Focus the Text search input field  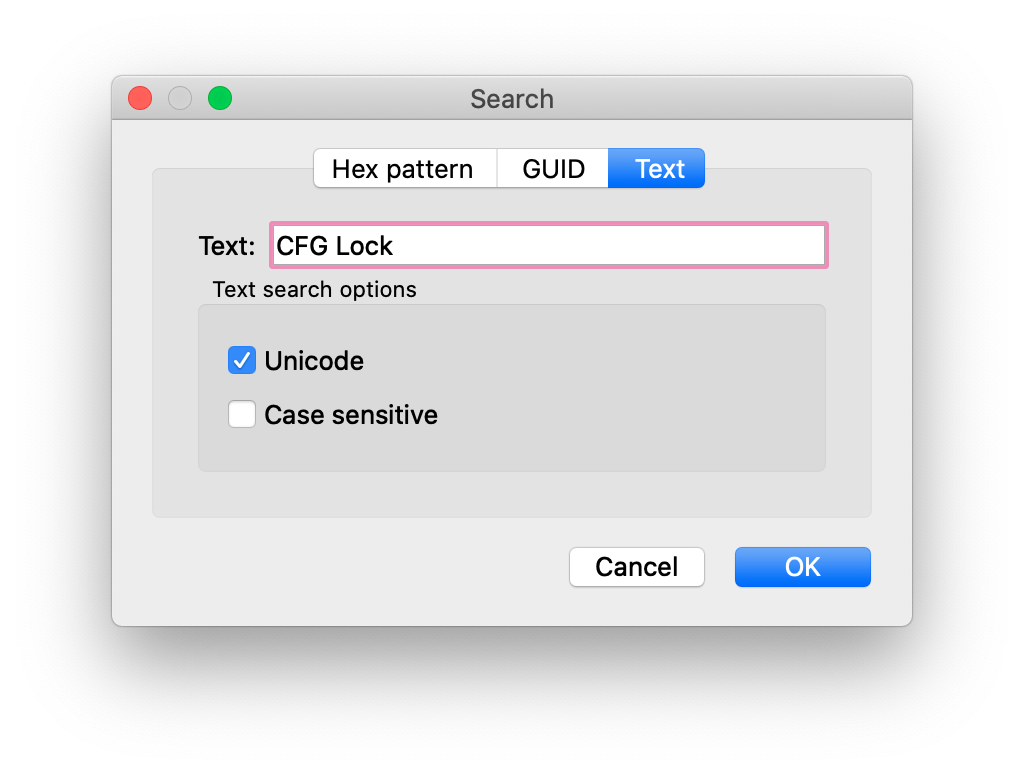pyautogui.click(x=549, y=245)
